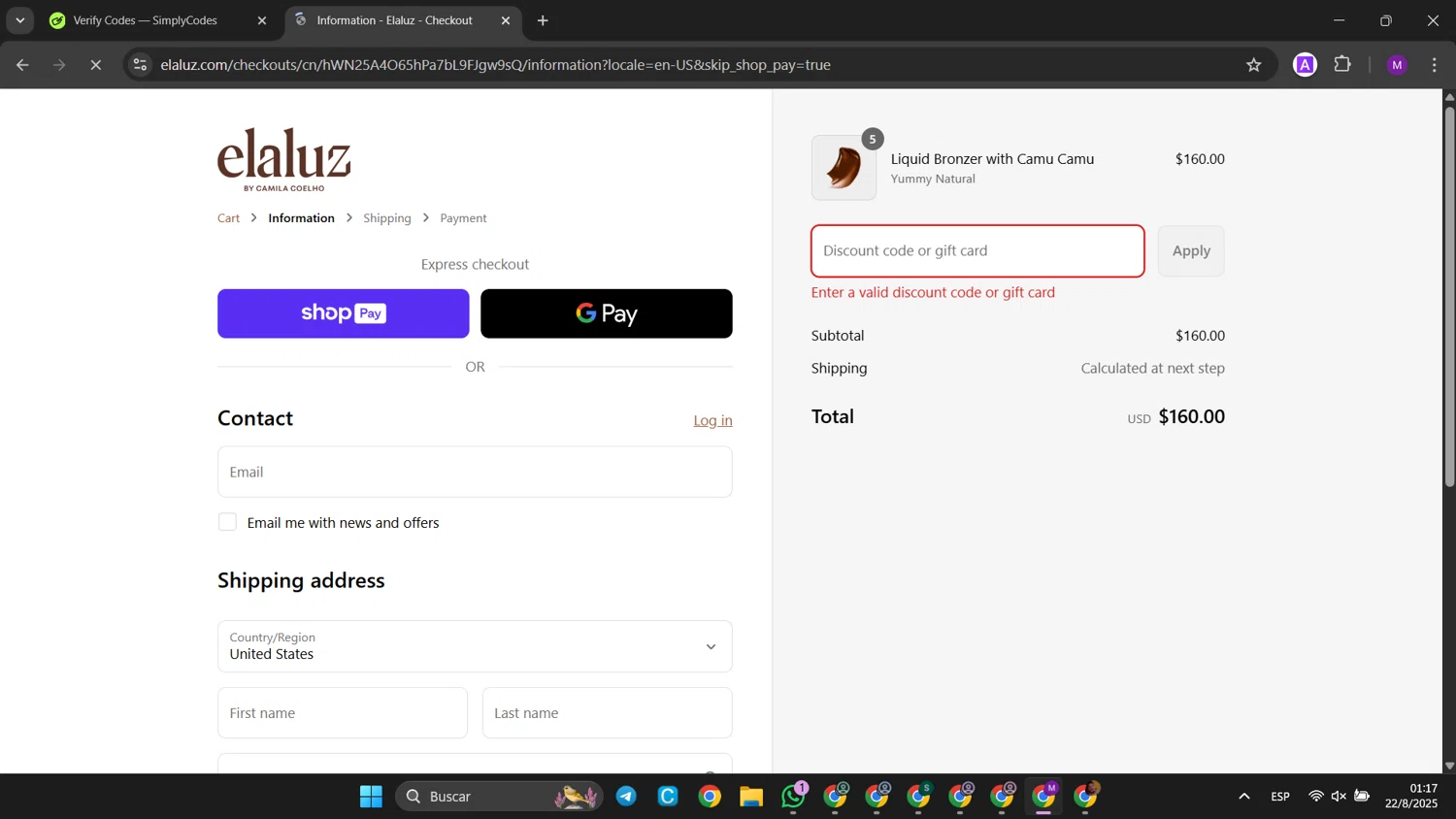Click the Email input field
This screenshot has width=1456, height=819.
[x=475, y=472]
